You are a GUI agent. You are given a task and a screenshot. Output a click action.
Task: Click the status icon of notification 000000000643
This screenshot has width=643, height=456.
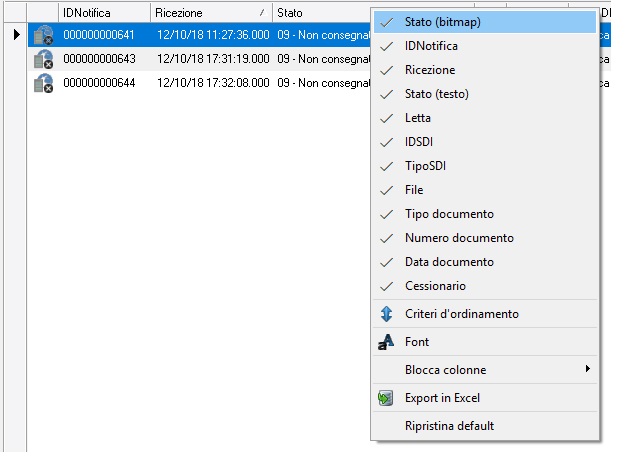coord(42,59)
